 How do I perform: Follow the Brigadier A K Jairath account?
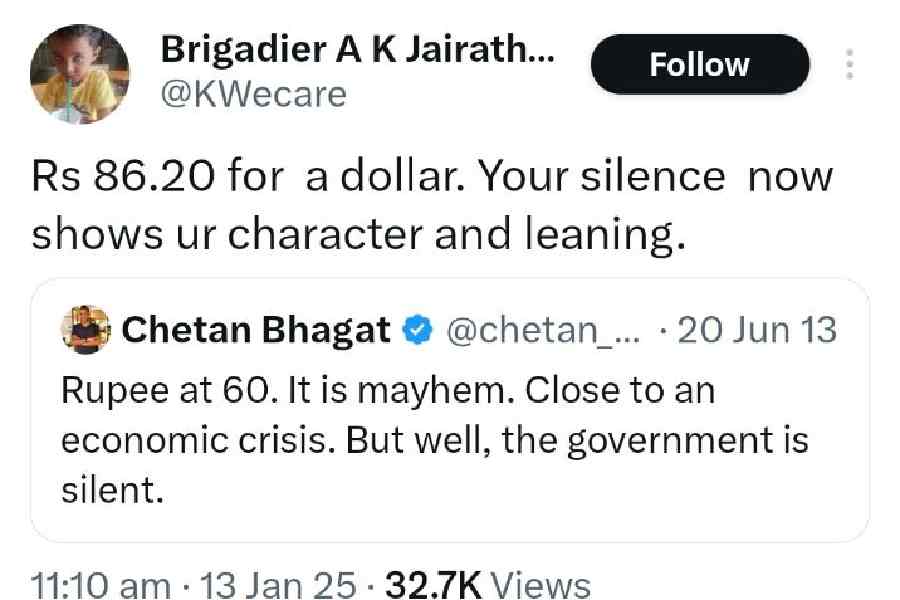point(699,66)
